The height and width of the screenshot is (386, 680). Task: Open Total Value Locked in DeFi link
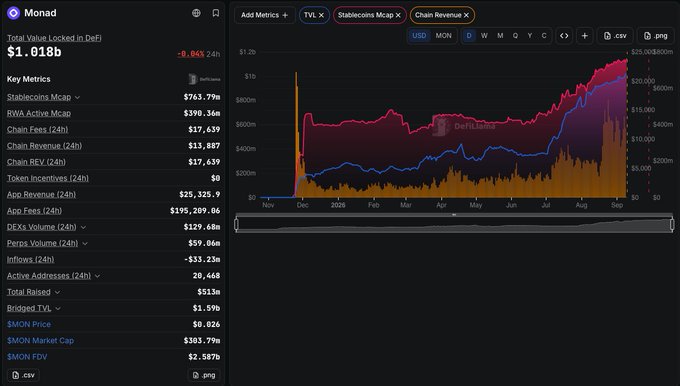[54, 38]
